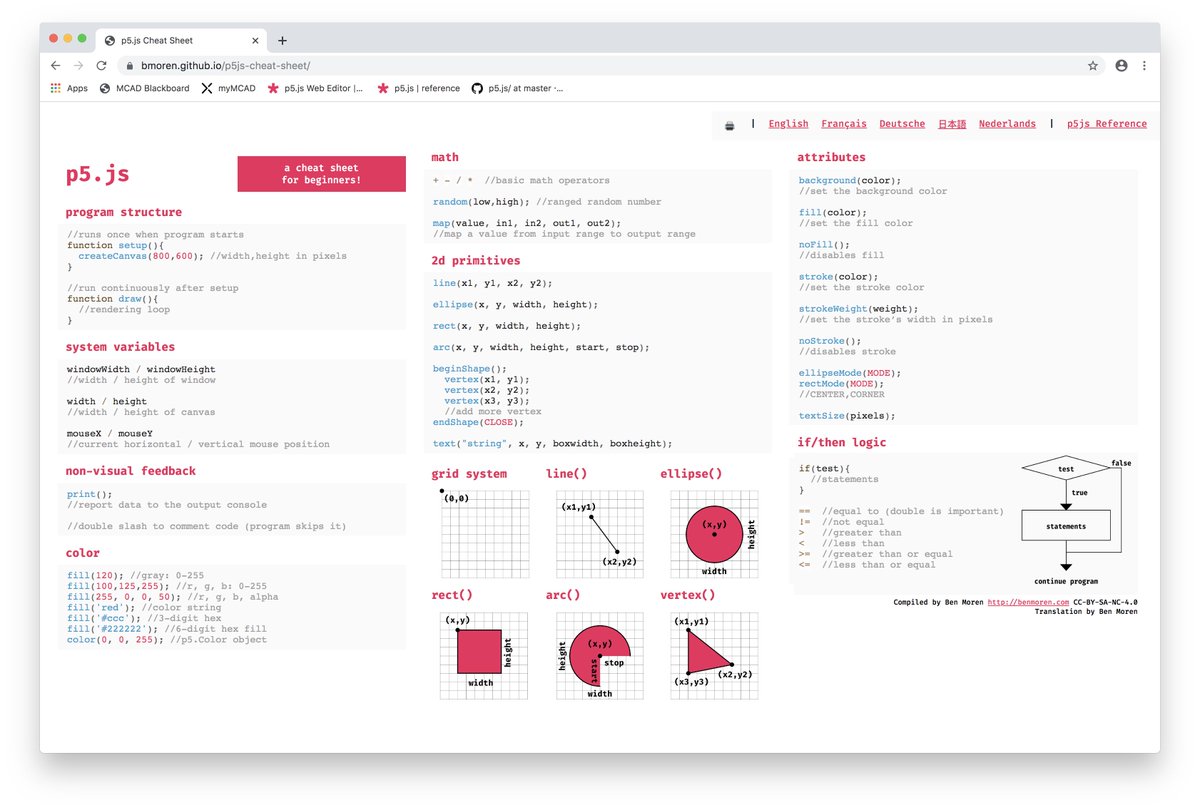Click the line() diagram
This screenshot has height=810, width=1200.
click(x=599, y=533)
